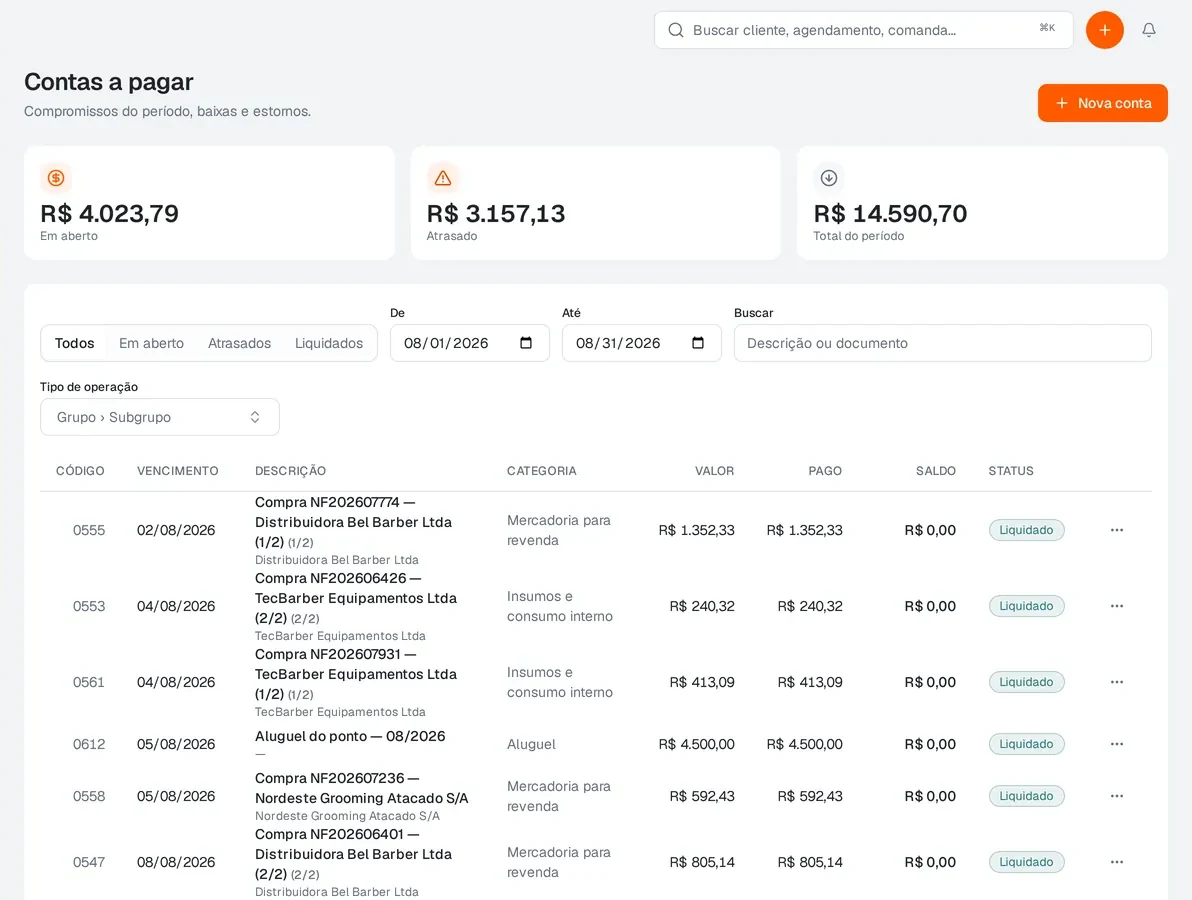Screen dimensions: 1192x900
Task: Click the Nordeste Grooming Atacado S/A description
Action: [x=361, y=788]
